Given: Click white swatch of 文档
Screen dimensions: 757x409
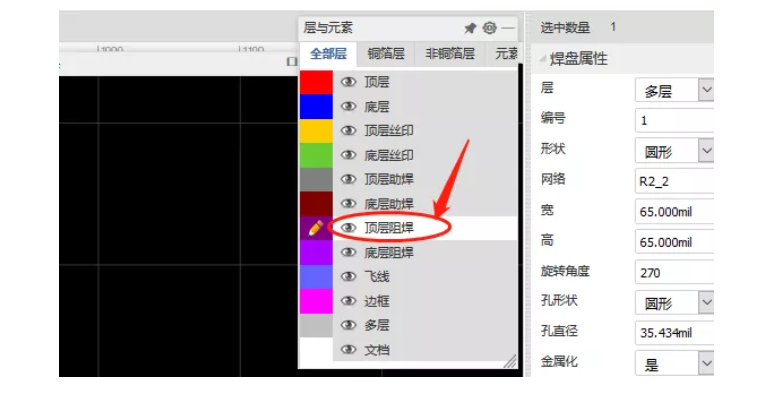Looking at the screenshot, I should coord(316,350).
